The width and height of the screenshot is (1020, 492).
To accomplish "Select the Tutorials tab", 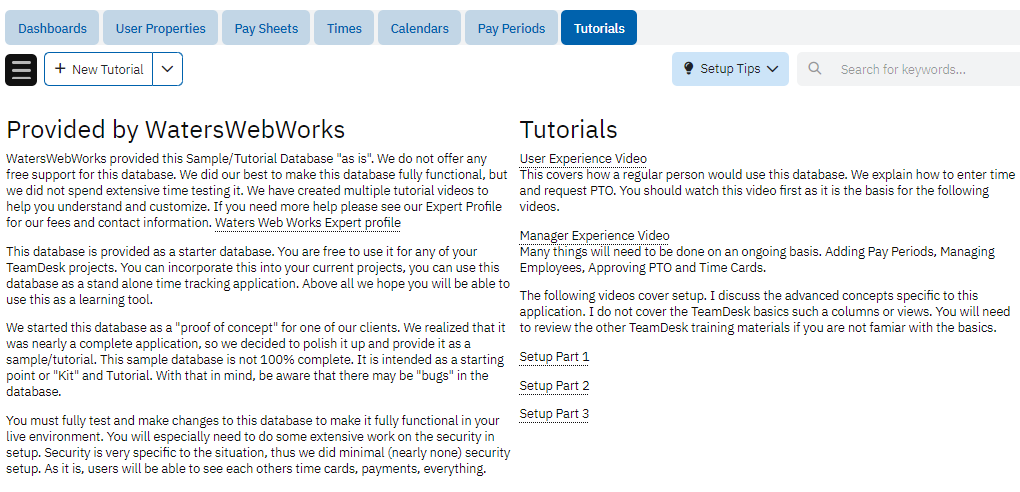I will 599,28.
